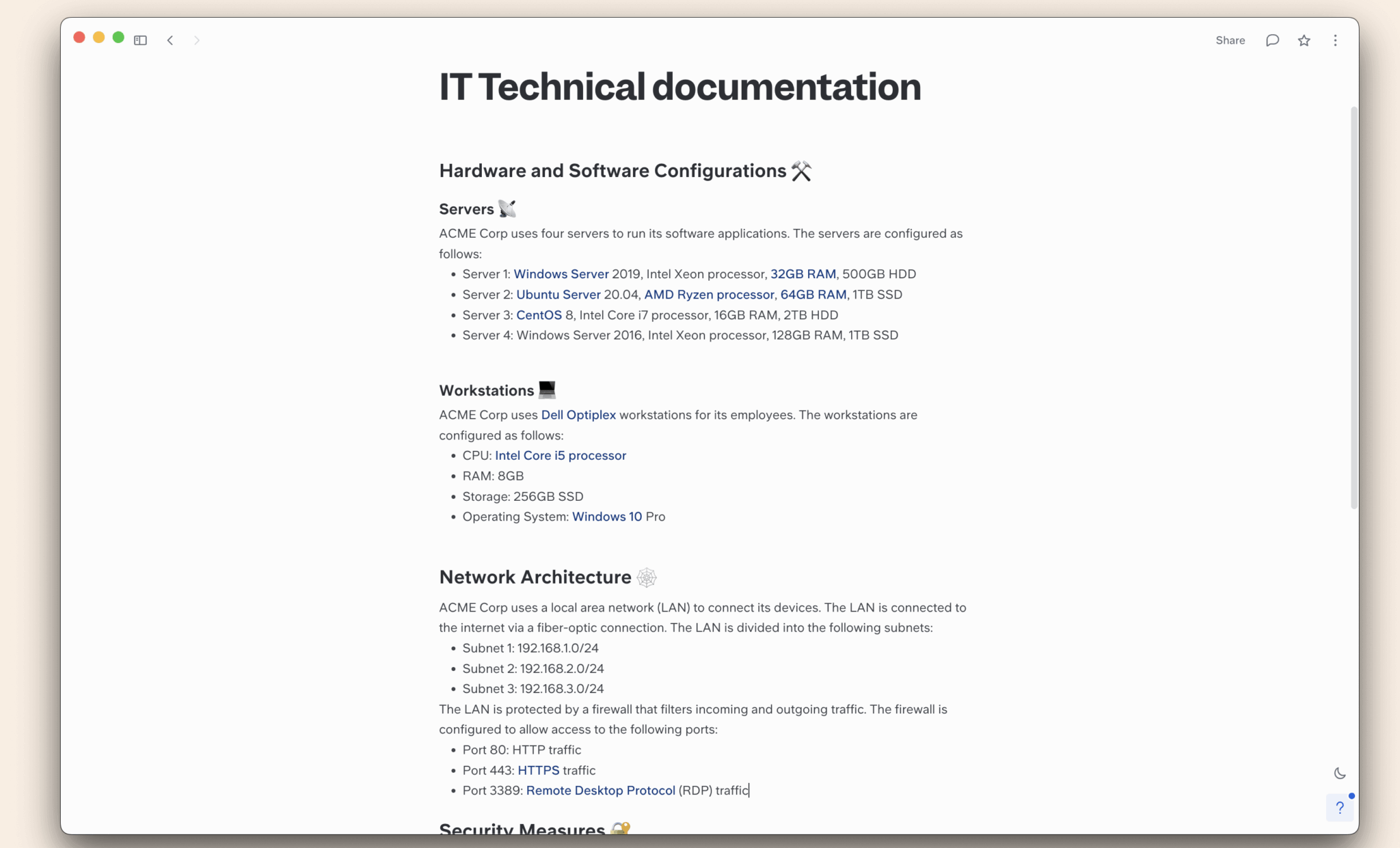Click the HTTPS link
The height and width of the screenshot is (848, 1400).
[537, 770]
